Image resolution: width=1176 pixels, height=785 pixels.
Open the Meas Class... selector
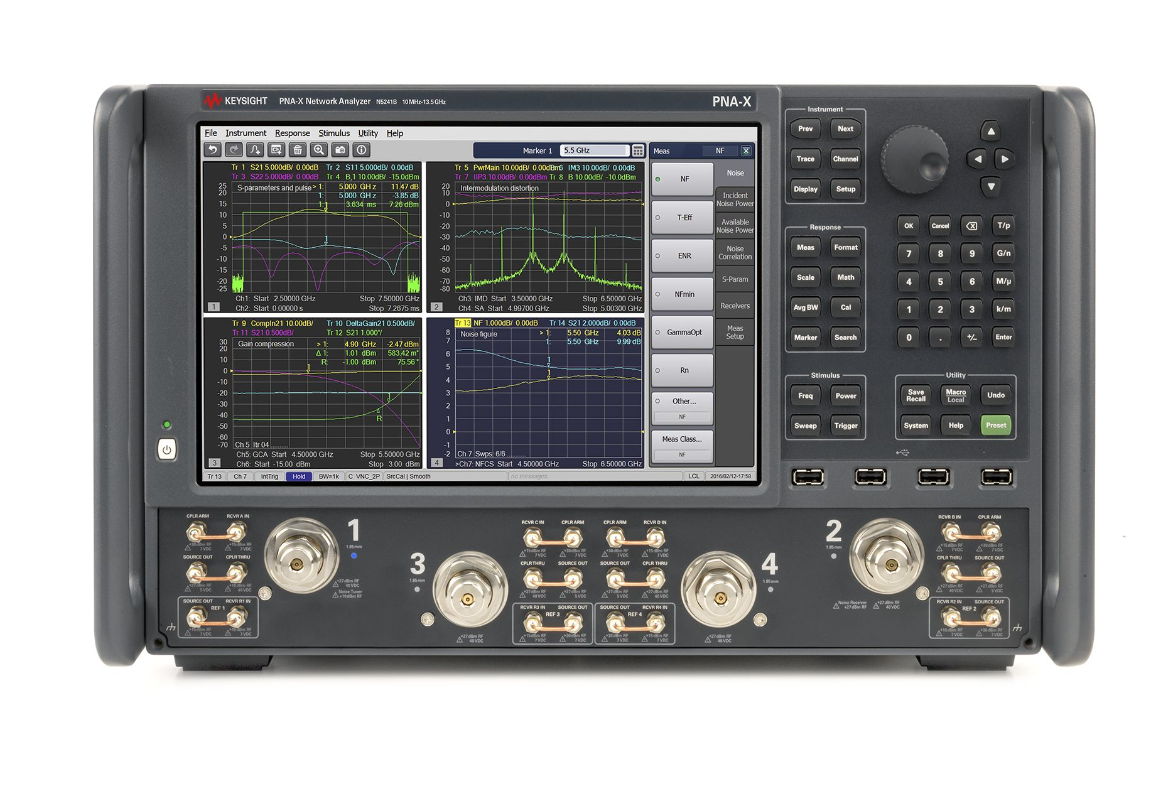[x=683, y=444]
